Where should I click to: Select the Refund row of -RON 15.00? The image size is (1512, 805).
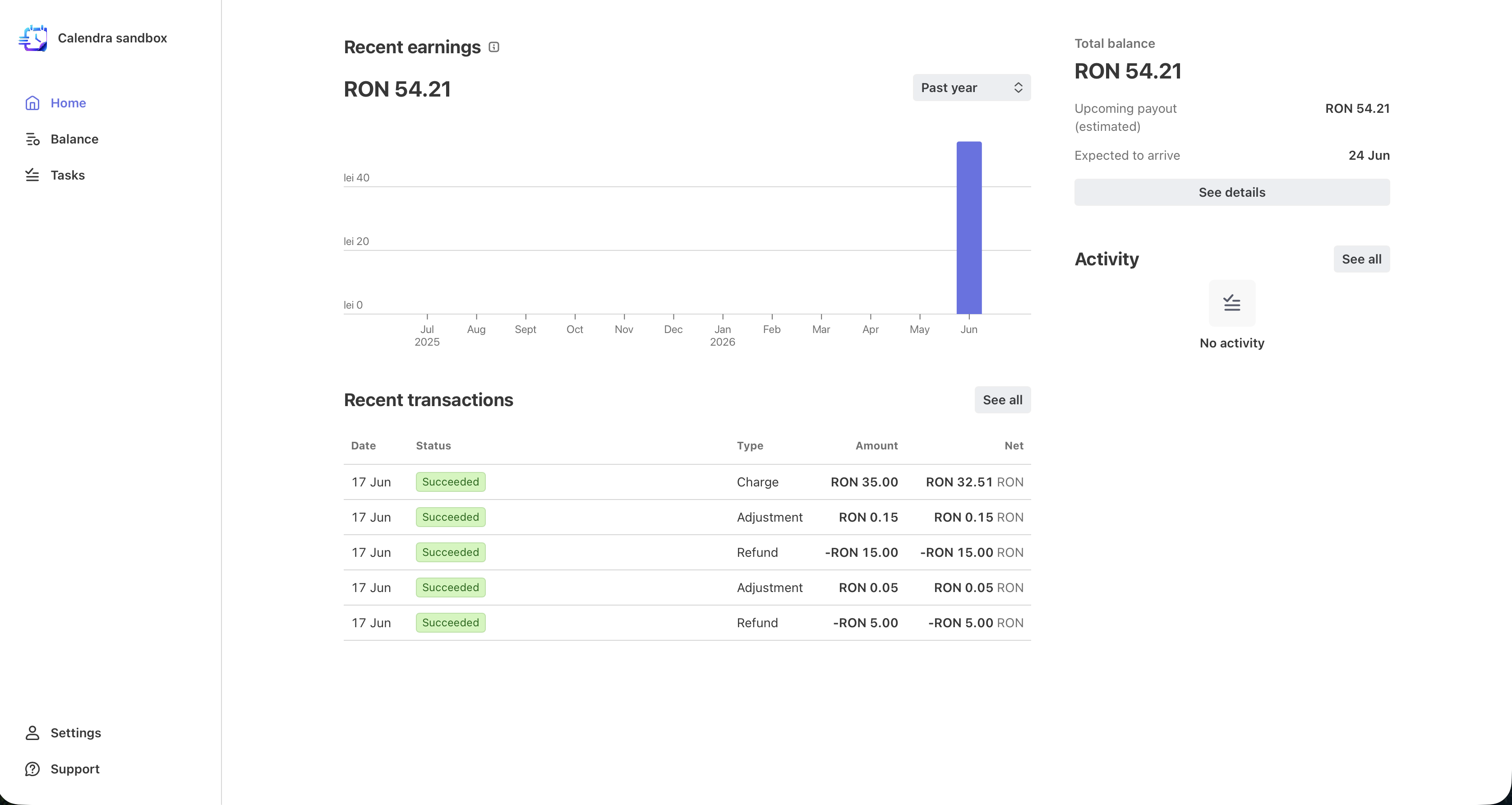coord(687,552)
